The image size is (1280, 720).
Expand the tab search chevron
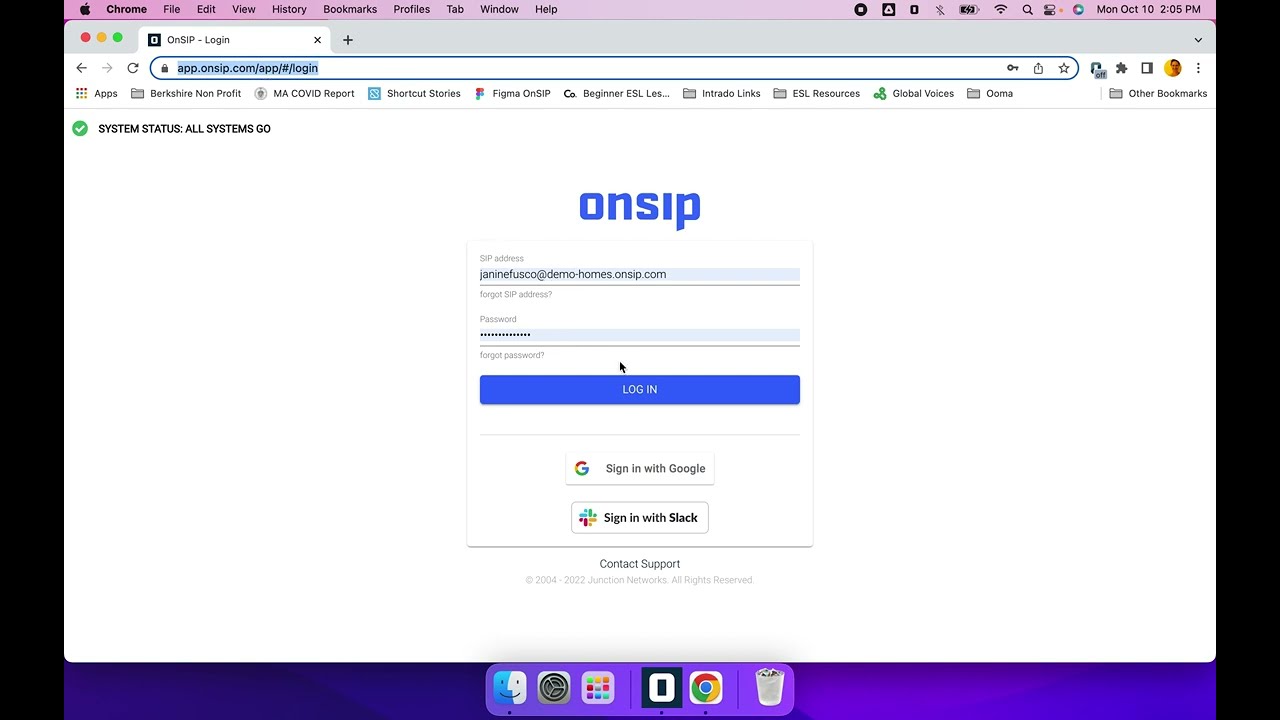point(1198,40)
